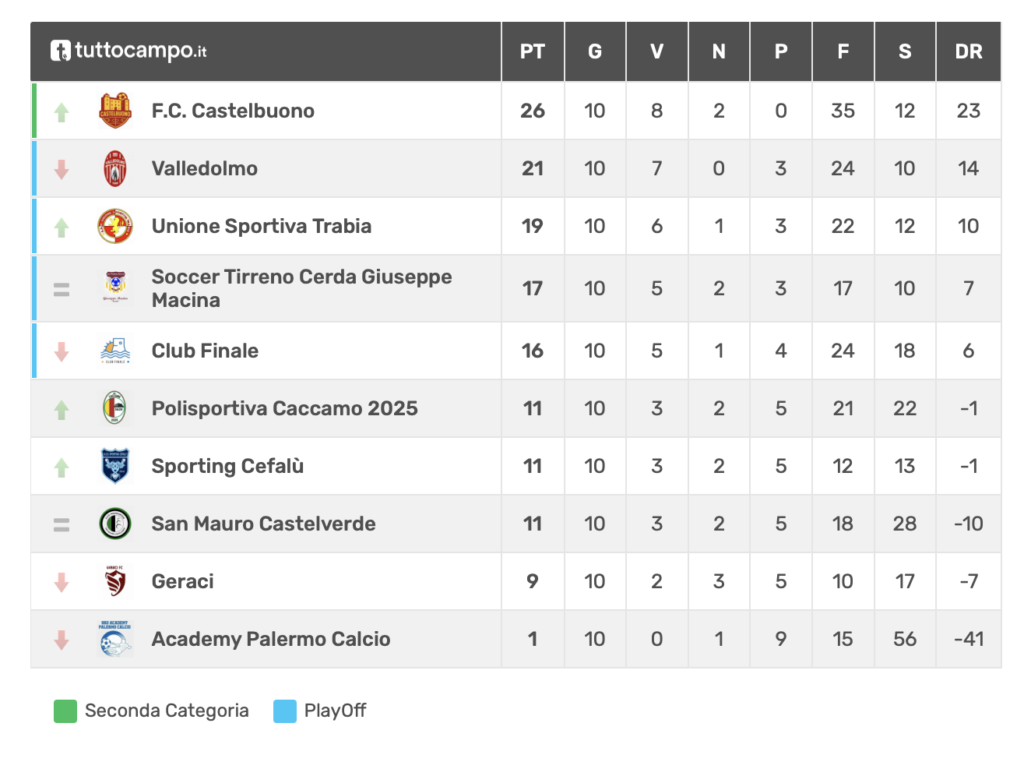Click the equals sign beside San Mauro Castelverde
1024x769 pixels.
(61, 524)
